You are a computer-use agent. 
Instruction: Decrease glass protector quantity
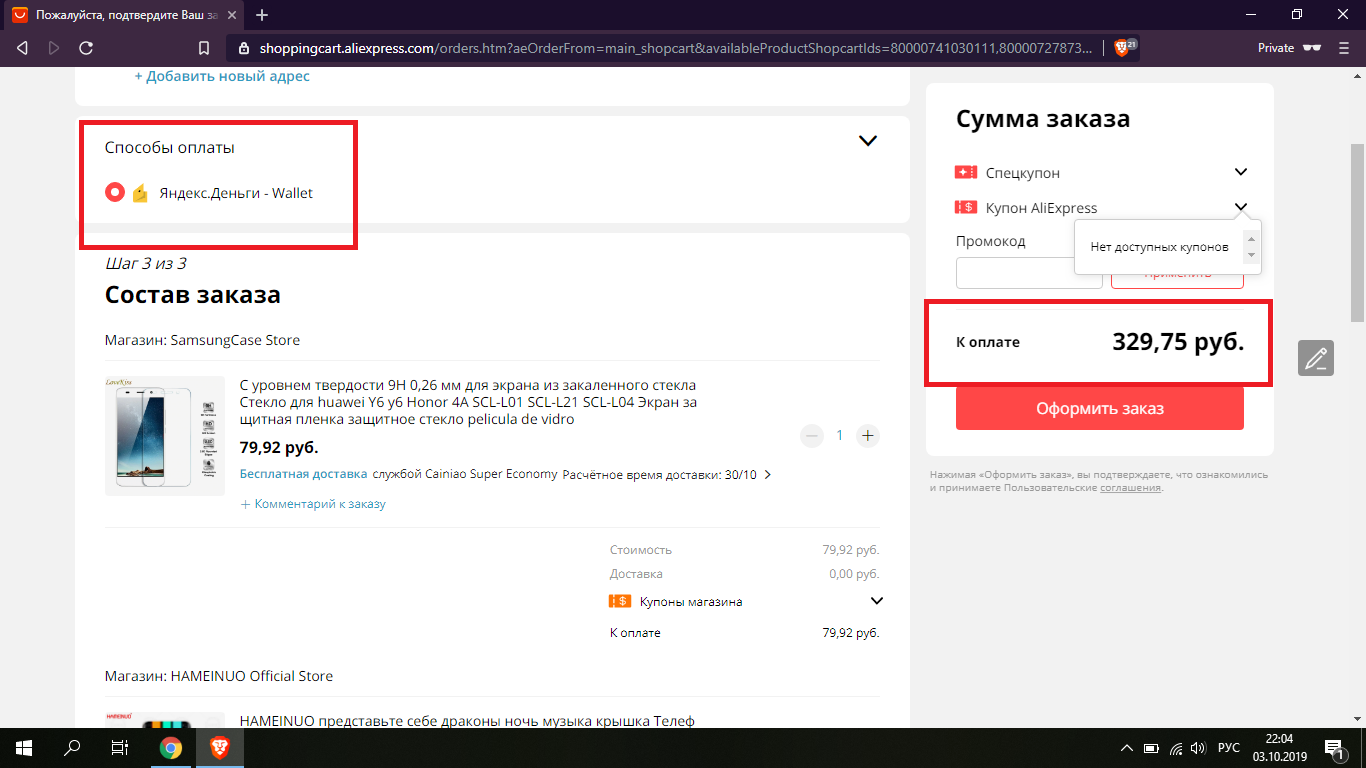[812, 435]
